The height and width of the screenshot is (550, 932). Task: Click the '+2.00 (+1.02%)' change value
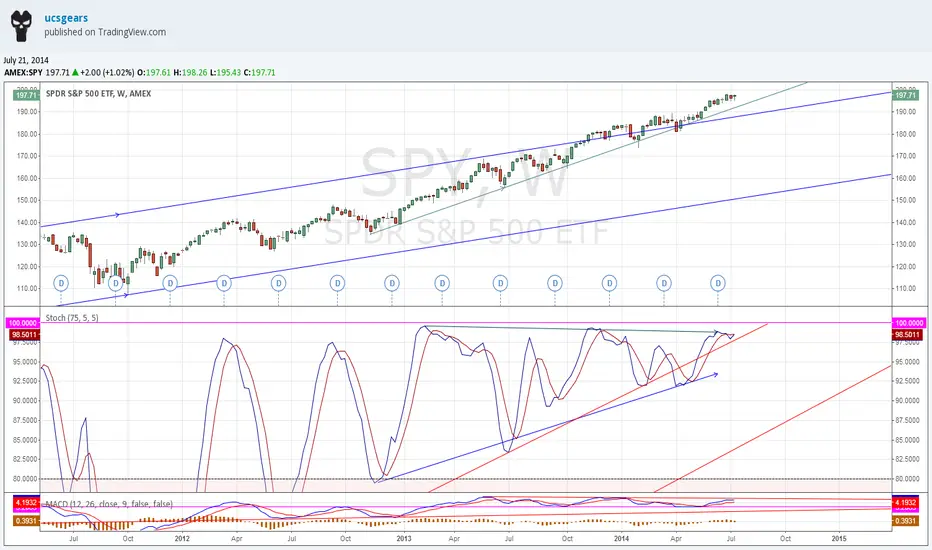(107, 73)
